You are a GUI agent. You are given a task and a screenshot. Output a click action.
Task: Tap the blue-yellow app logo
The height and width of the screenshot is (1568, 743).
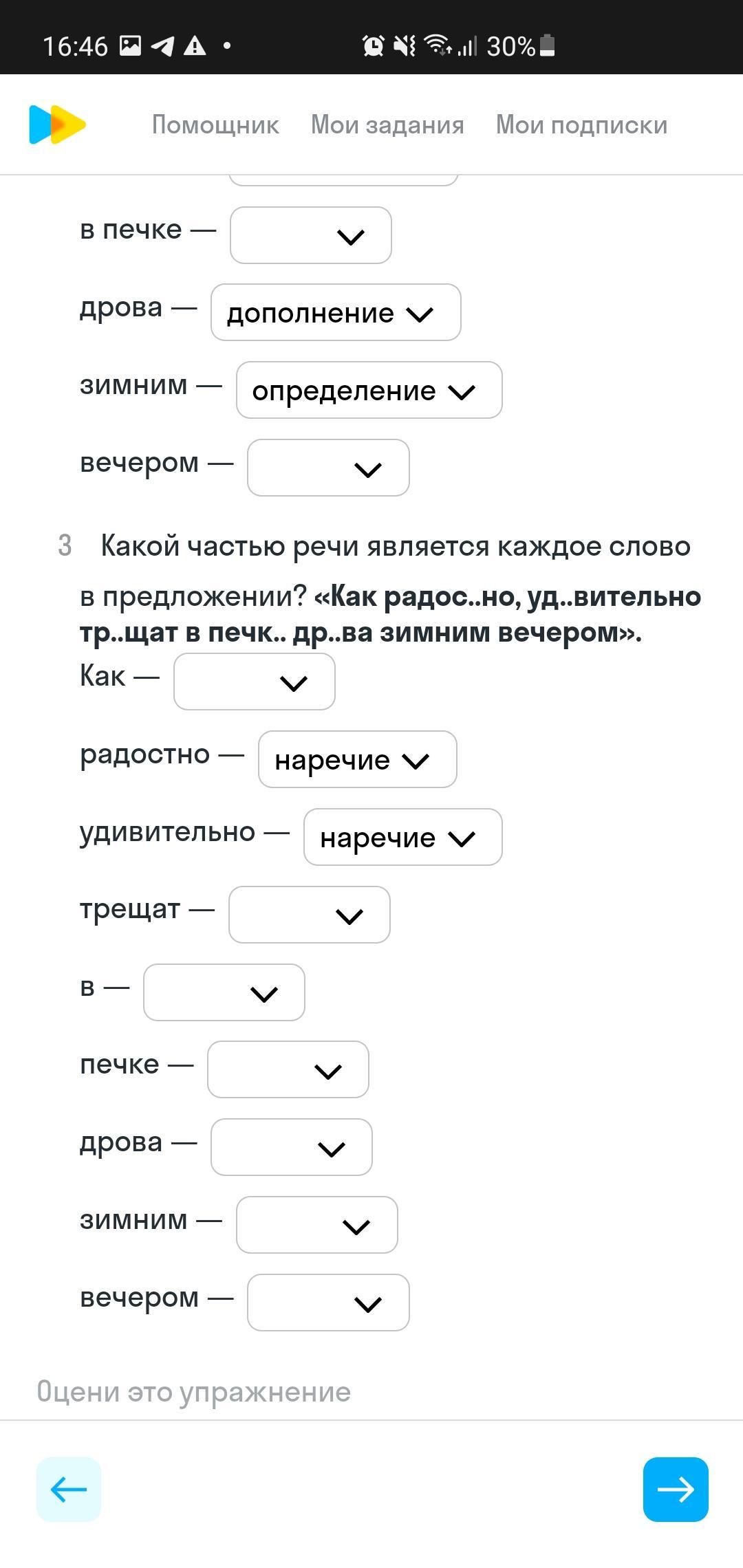(x=57, y=124)
